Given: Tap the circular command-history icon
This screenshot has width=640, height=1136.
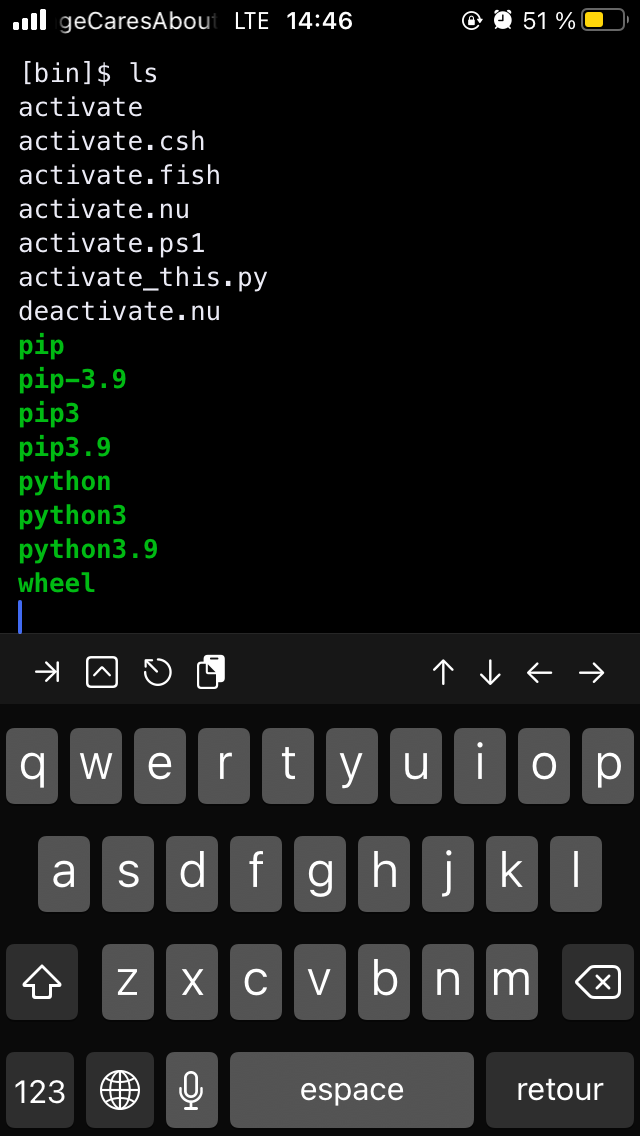Looking at the screenshot, I should tap(156, 671).
